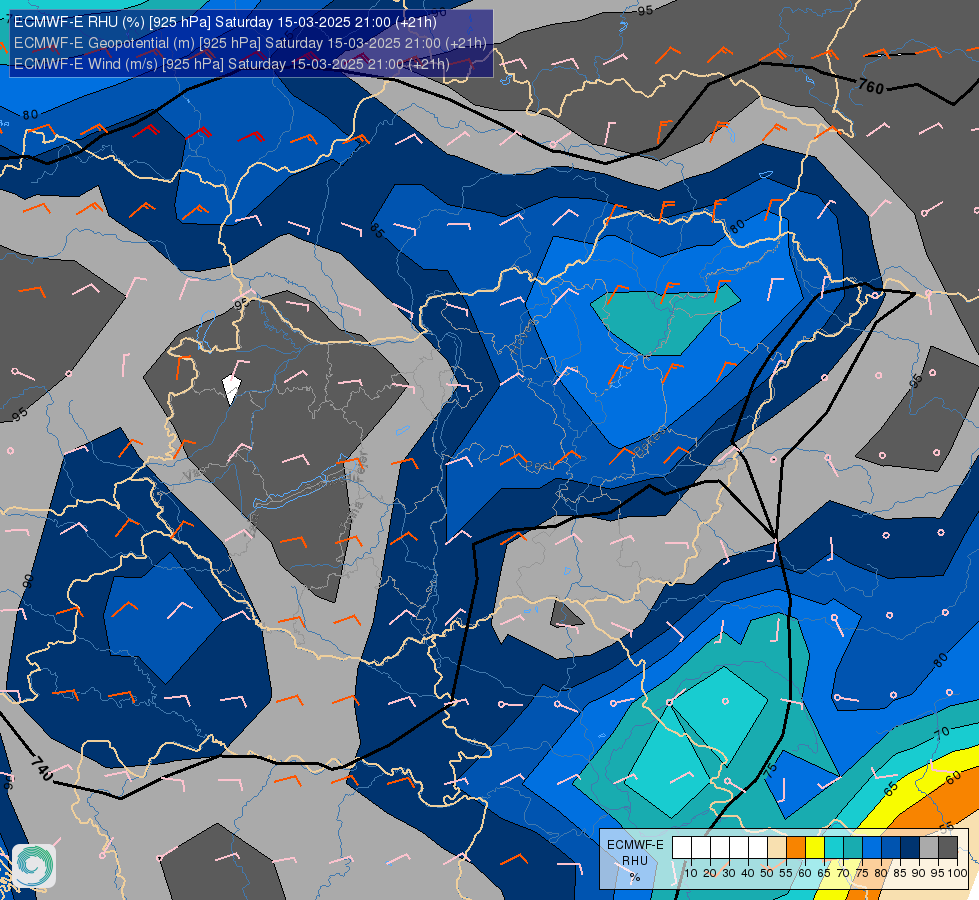979x900 pixels.
Task: Click the 85 humidity contour label
Action: tap(376, 230)
